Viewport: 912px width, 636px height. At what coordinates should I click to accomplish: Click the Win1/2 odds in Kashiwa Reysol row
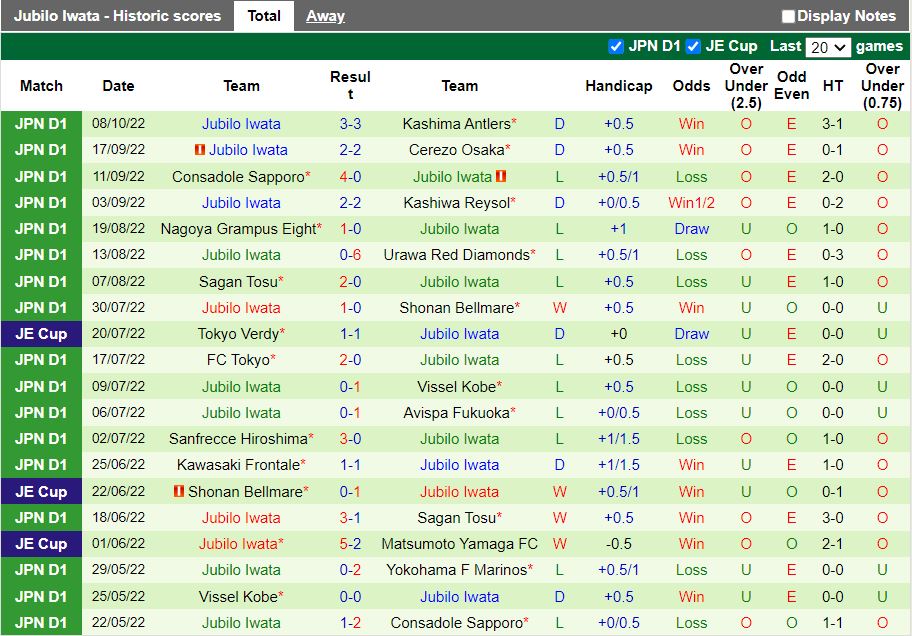(x=691, y=203)
